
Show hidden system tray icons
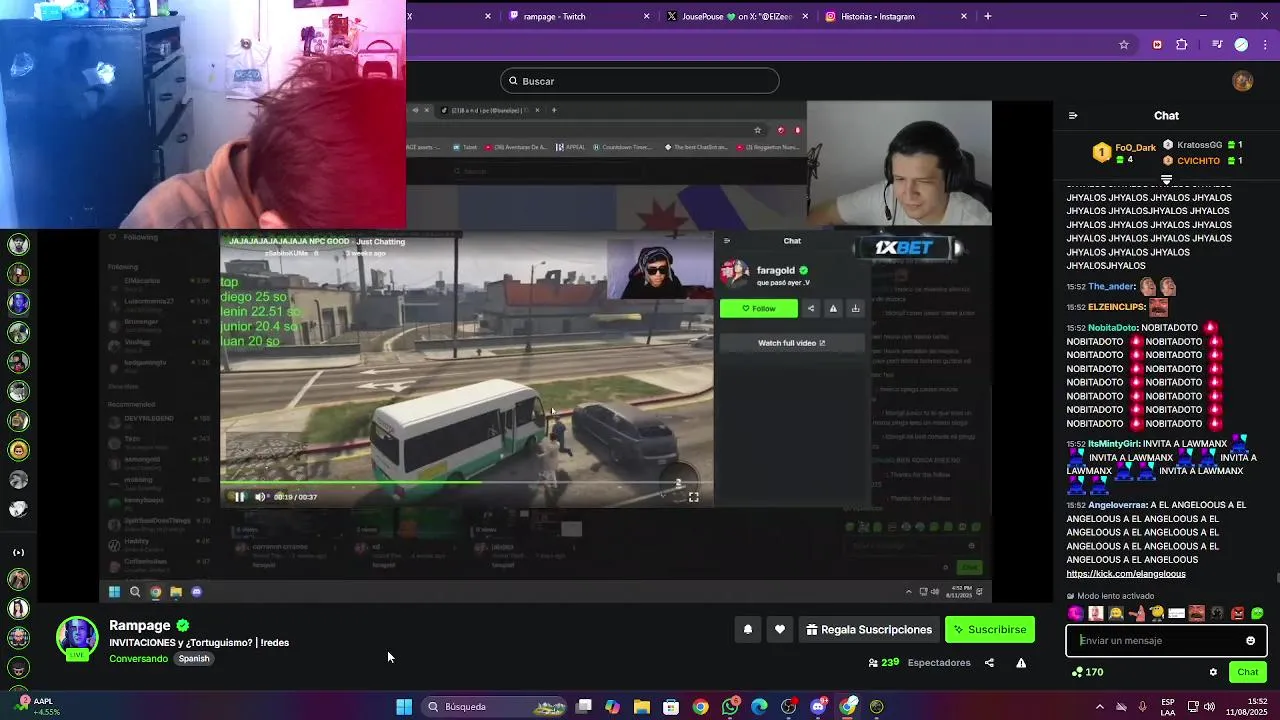pyautogui.click(x=1099, y=707)
